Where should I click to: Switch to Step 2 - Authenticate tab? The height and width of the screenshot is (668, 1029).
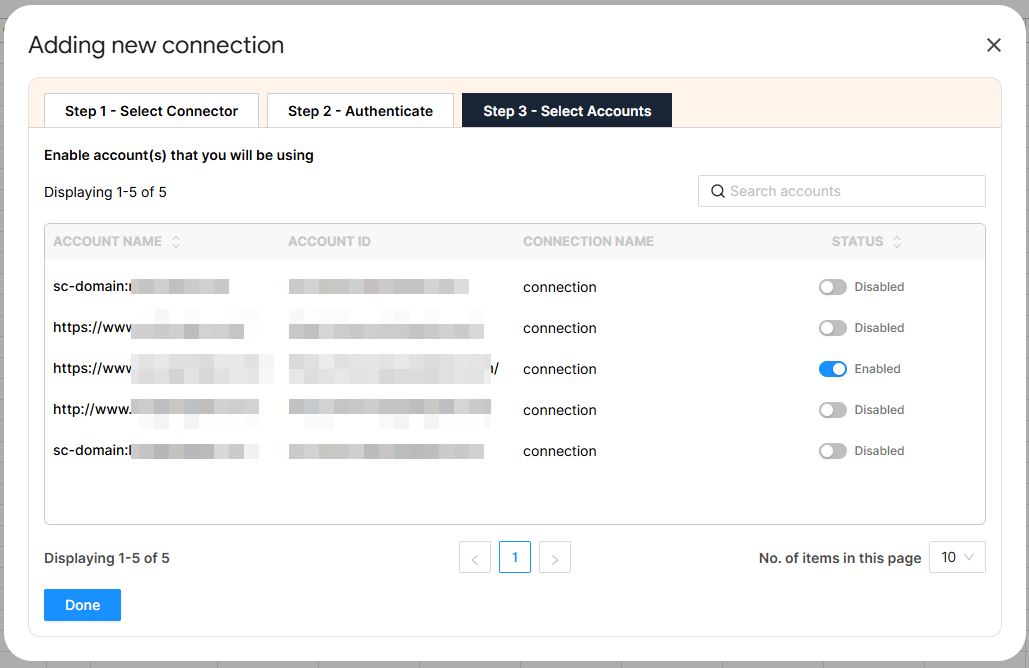pos(360,111)
